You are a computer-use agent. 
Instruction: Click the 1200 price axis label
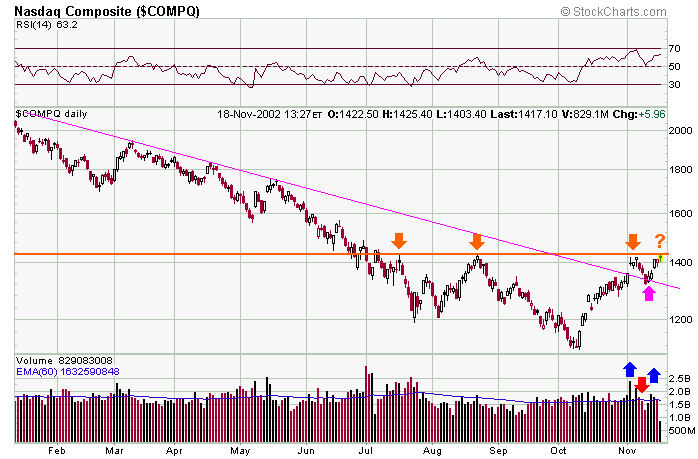click(681, 320)
